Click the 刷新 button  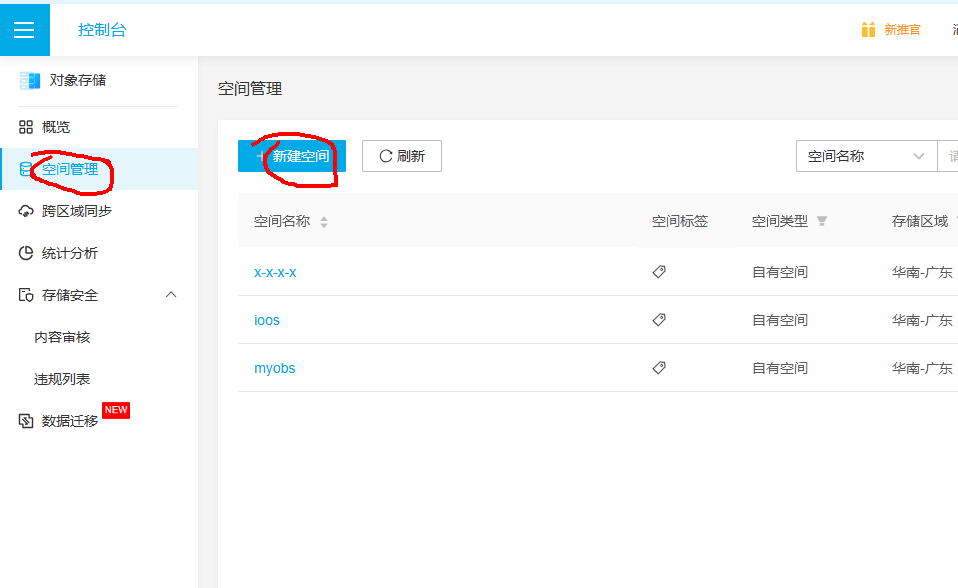[401, 156]
